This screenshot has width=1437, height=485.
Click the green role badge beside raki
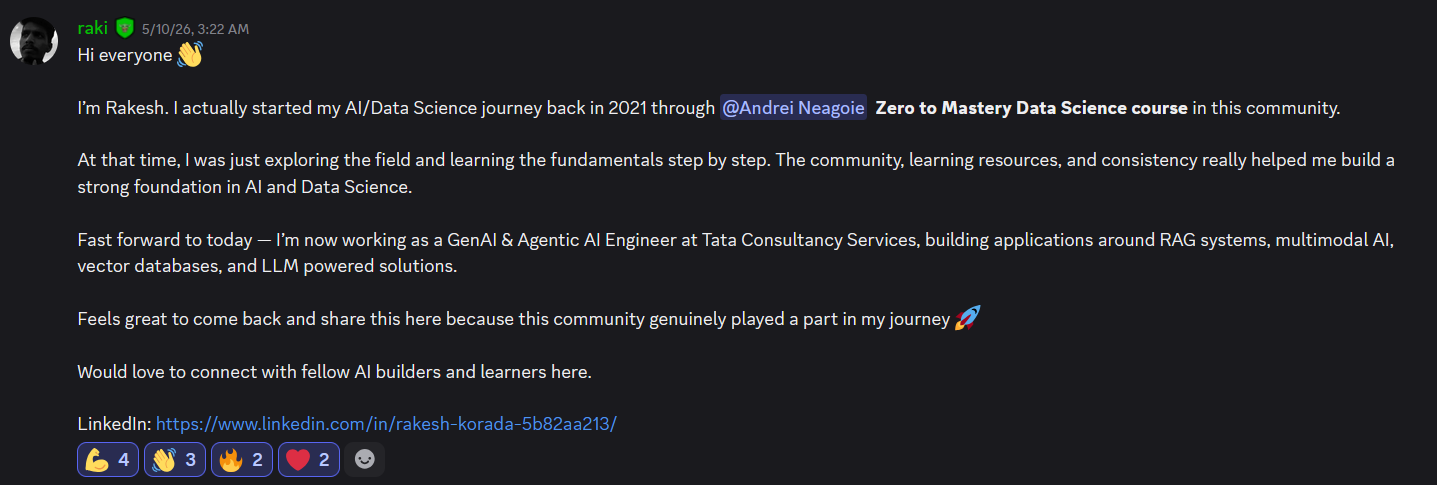click(124, 28)
